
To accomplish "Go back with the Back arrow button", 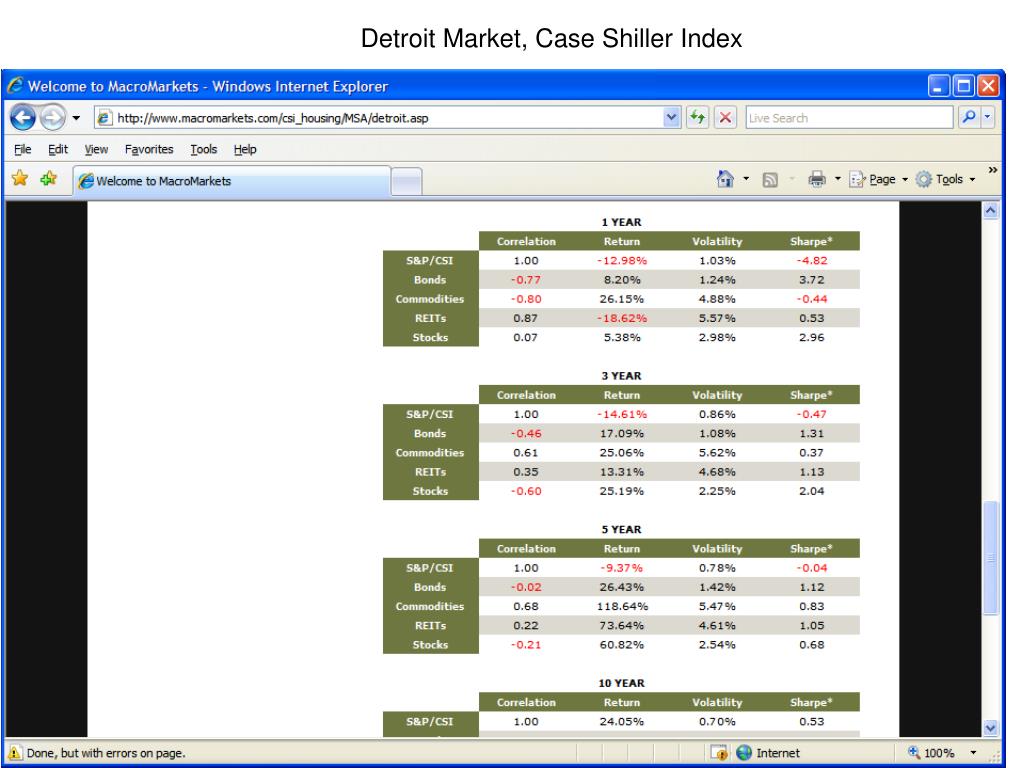I will coord(23,118).
